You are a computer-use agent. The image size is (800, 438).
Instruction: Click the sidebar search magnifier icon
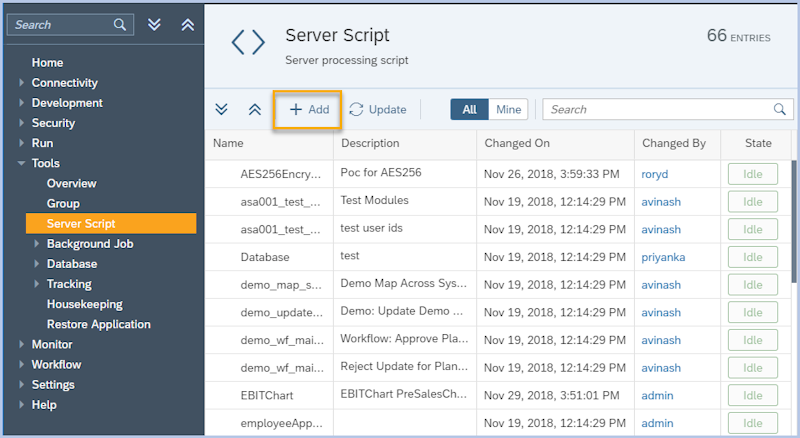[x=120, y=24]
